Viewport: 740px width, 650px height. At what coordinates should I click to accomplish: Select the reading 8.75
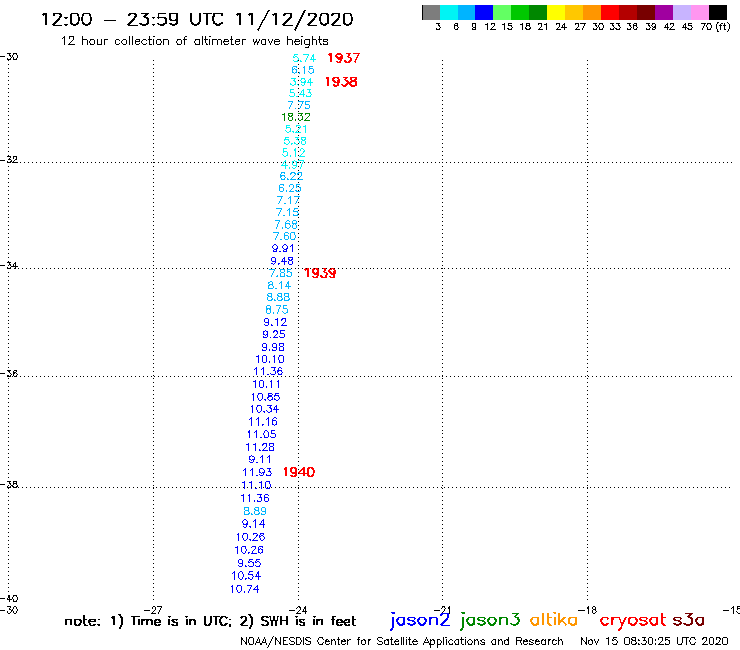(277, 310)
